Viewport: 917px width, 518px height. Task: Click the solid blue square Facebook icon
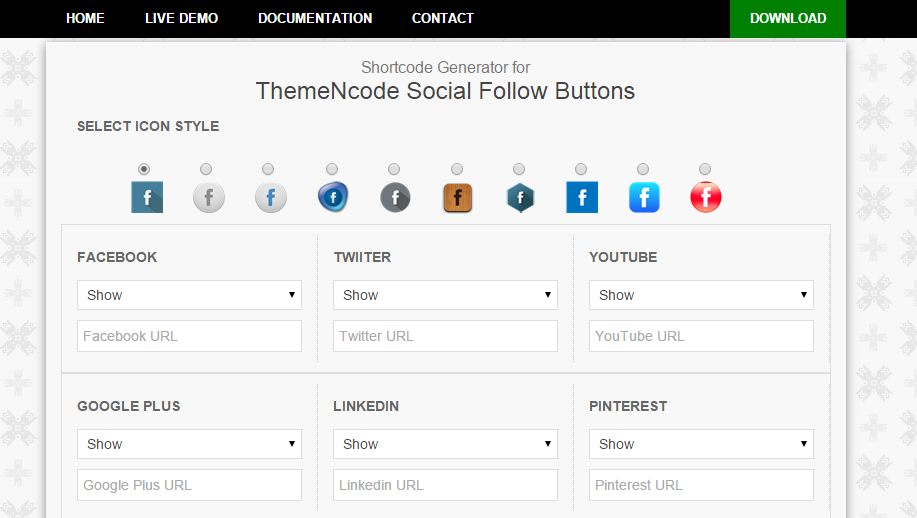point(582,197)
